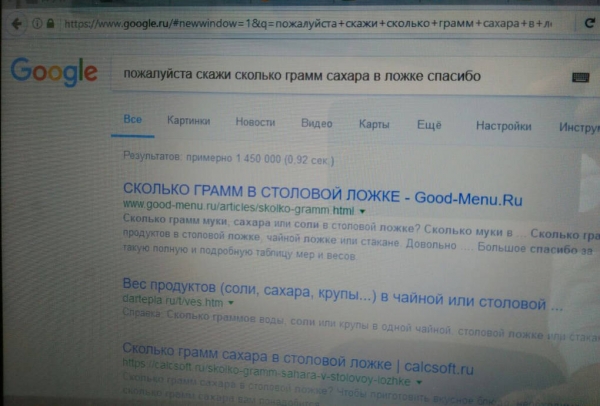Open the on-screen keyboard icon in the search box
Screen dimensions: 600x406
[580, 78]
